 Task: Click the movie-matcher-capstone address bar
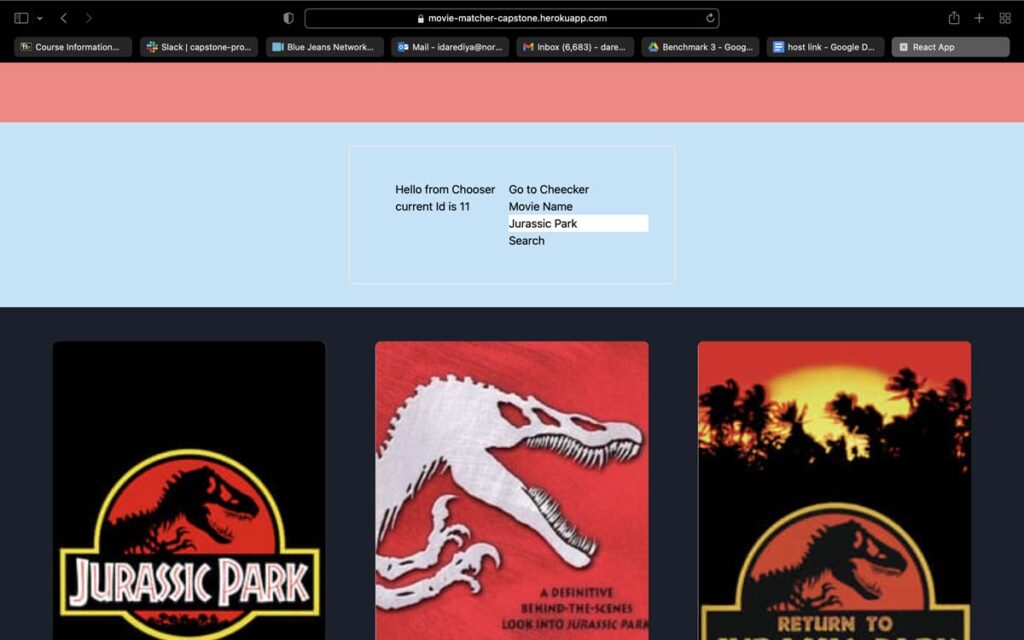pyautogui.click(x=512, y=18)
